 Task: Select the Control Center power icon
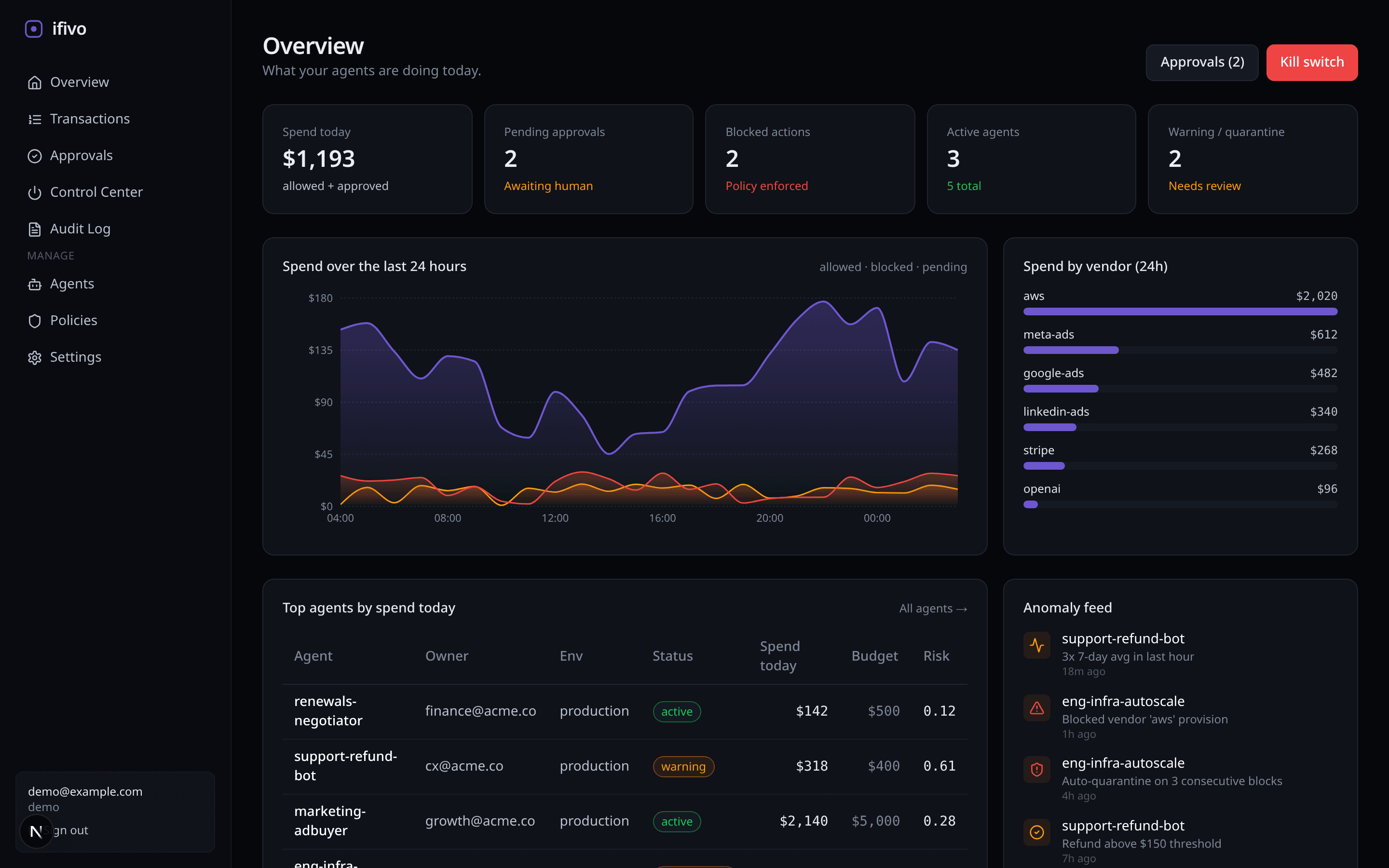35,192
